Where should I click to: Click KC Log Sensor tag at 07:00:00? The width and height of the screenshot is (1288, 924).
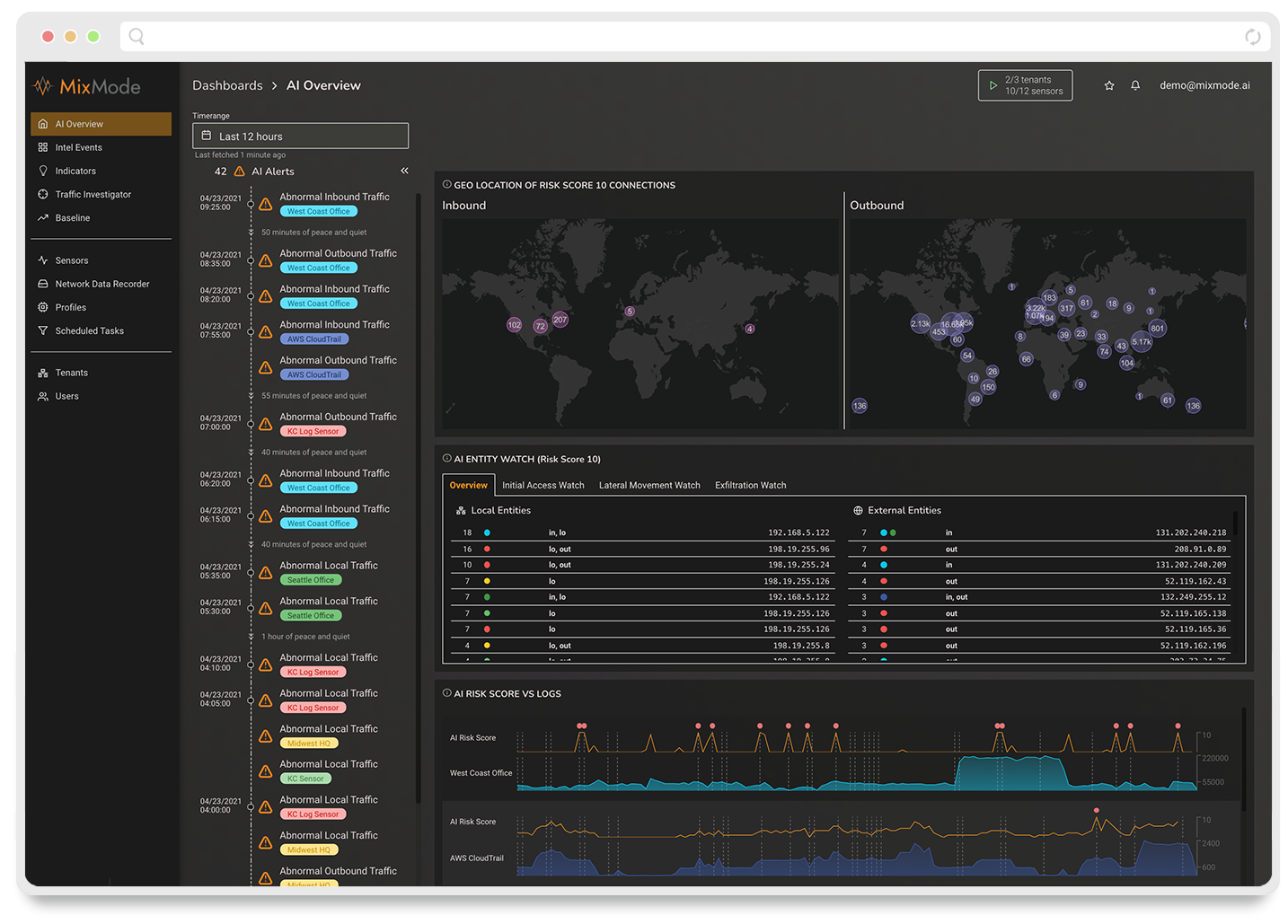click(x=313, y=432)
